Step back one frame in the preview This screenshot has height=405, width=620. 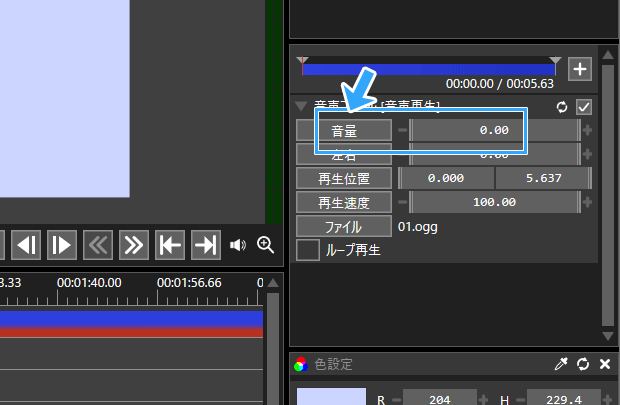coord(26,245)
